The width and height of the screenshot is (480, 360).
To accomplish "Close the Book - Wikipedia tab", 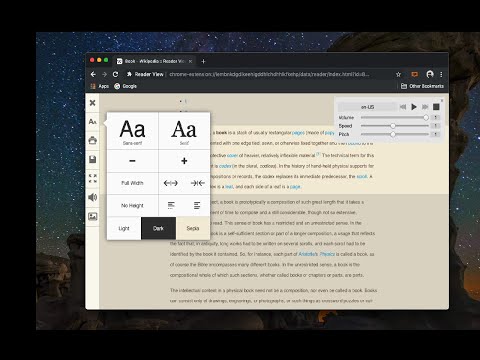I will coord(190,61).
